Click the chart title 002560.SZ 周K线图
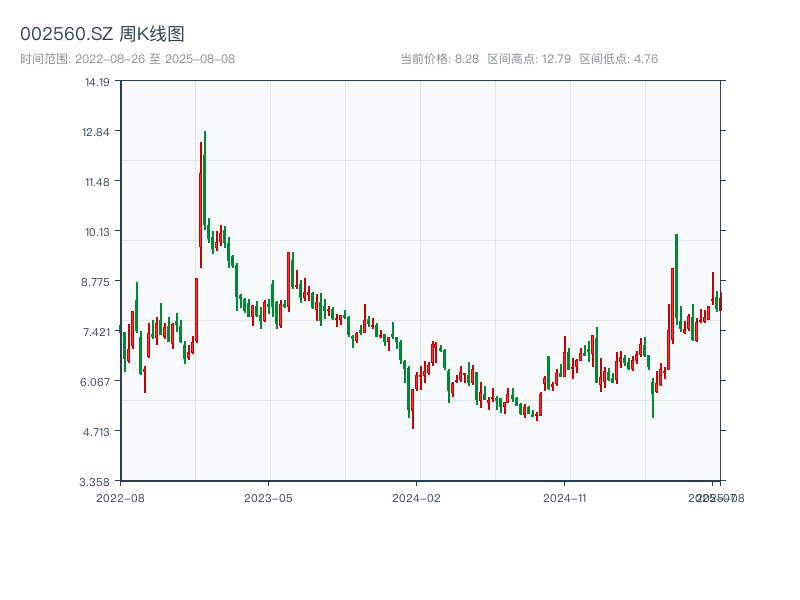800x600 pixels. pos(102,34)
